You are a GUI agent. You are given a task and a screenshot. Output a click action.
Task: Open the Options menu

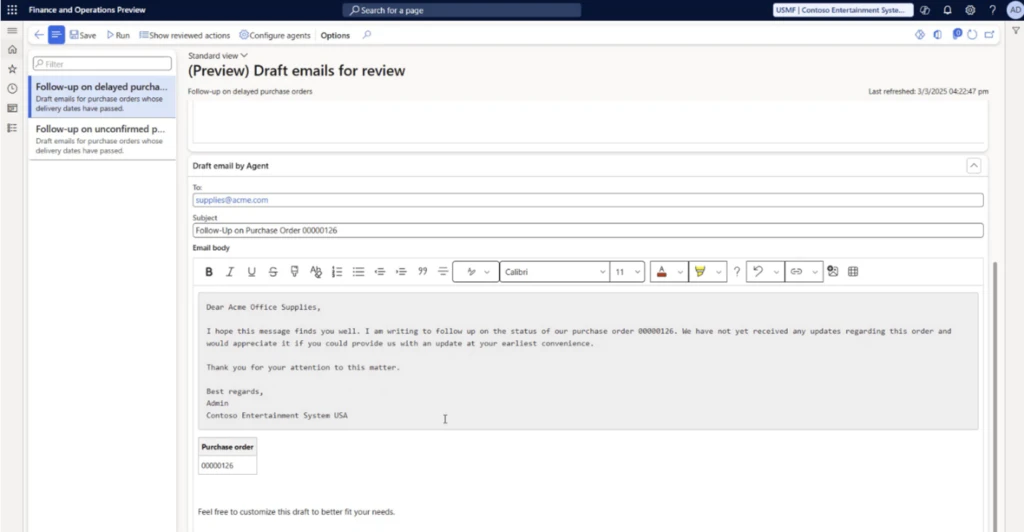(x=335, y=35)
